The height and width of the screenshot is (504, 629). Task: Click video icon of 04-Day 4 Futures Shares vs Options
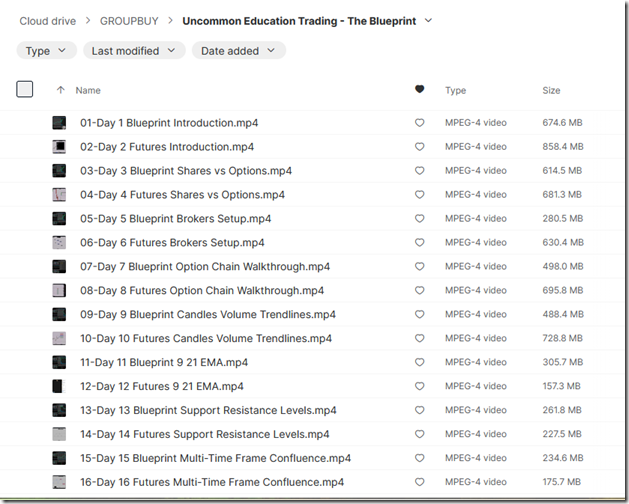coord(59,195)
